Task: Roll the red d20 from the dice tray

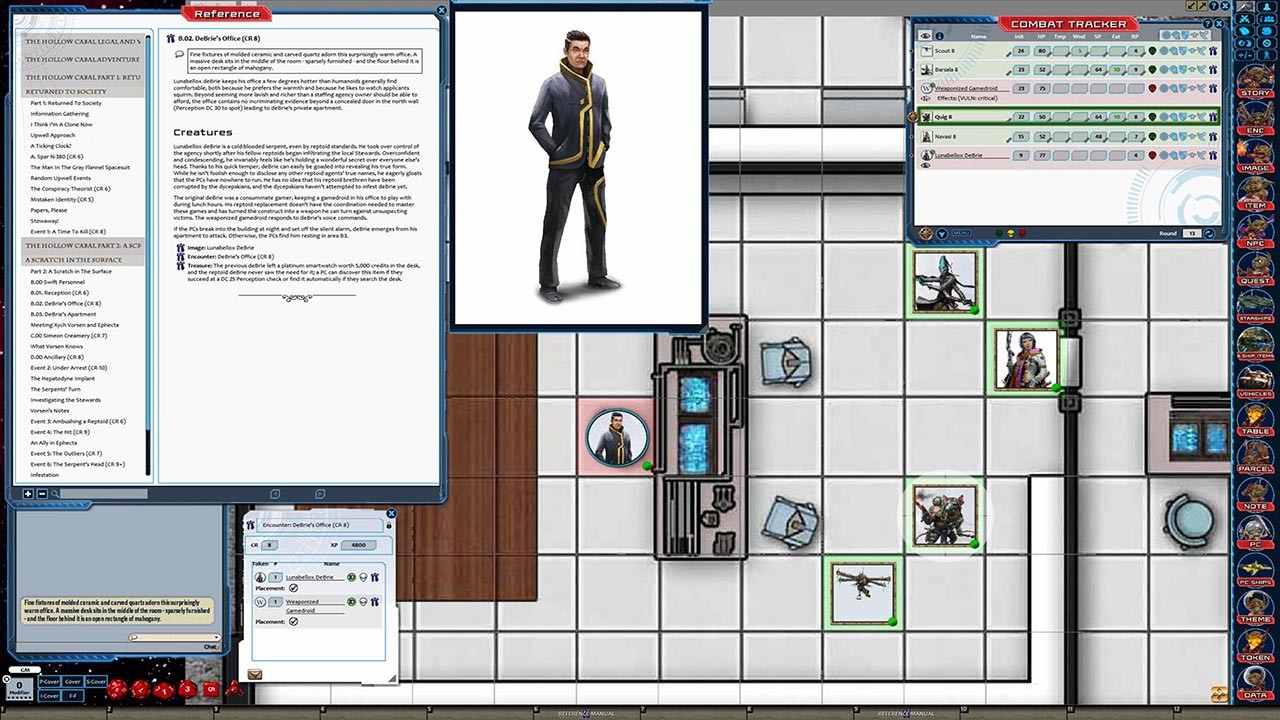Action: click(x=119, y=690)
